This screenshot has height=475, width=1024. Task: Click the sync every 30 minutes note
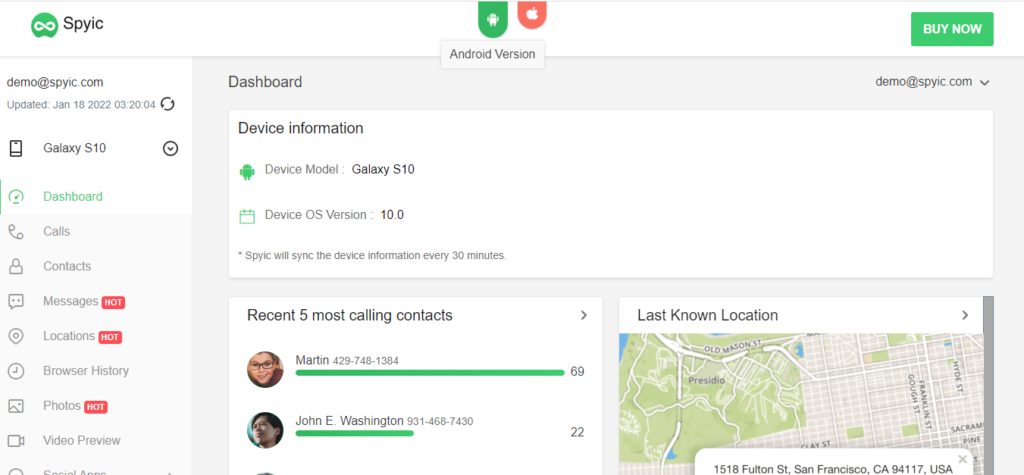(x=372, y=255)
